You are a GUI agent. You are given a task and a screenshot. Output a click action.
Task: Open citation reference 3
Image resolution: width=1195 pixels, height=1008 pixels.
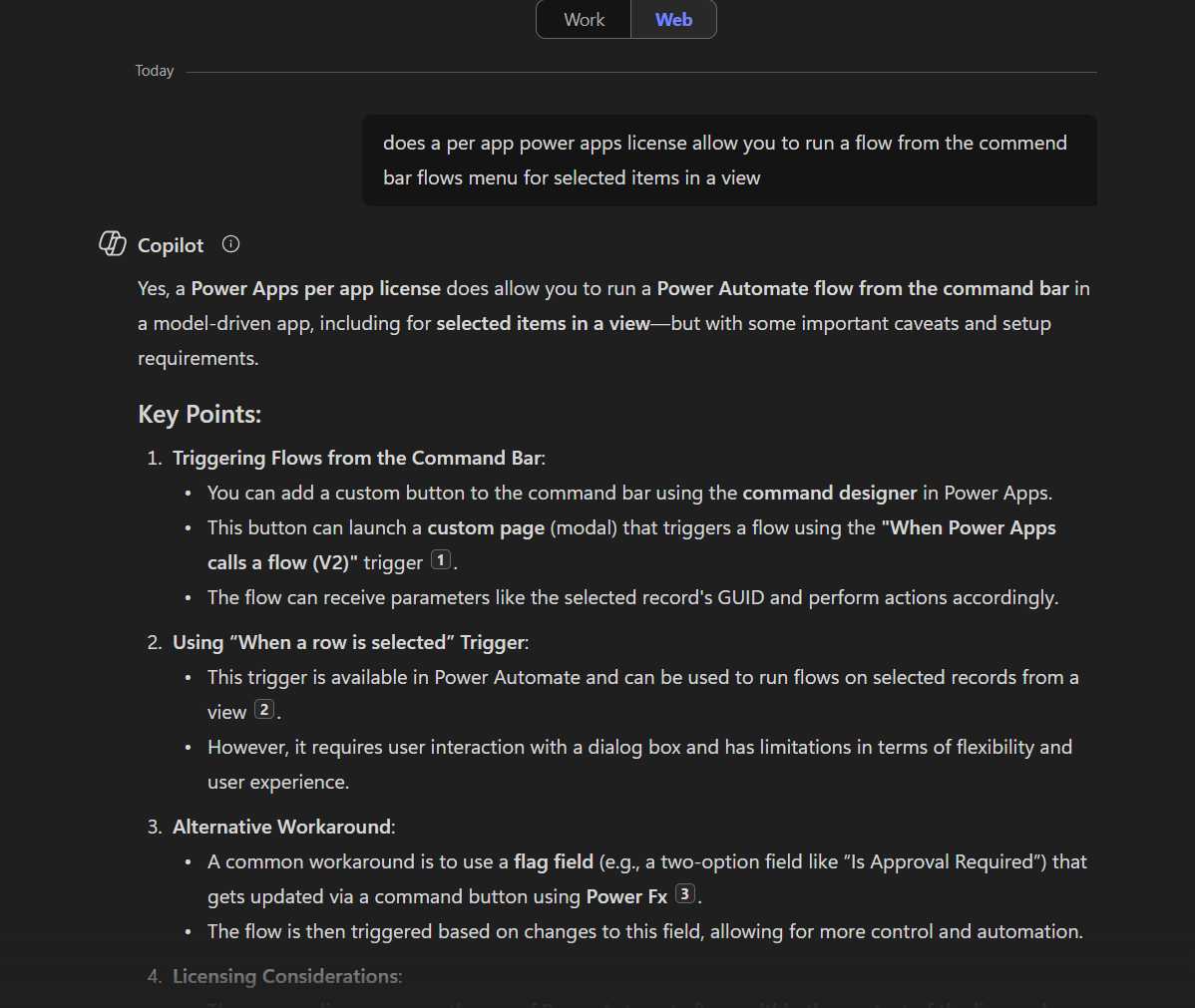(x=685, y=893)
